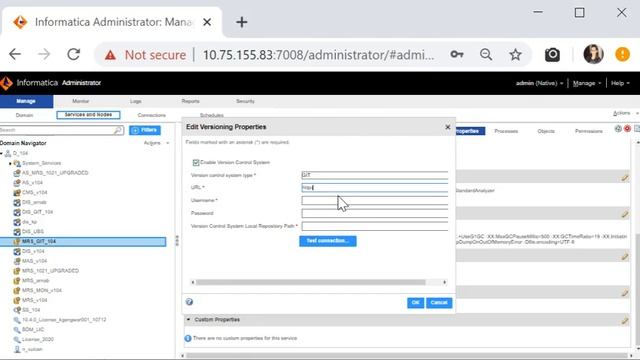Switch to the Reports tab
Viewport: 640px width, 360px height.
[x=190, y=101]
